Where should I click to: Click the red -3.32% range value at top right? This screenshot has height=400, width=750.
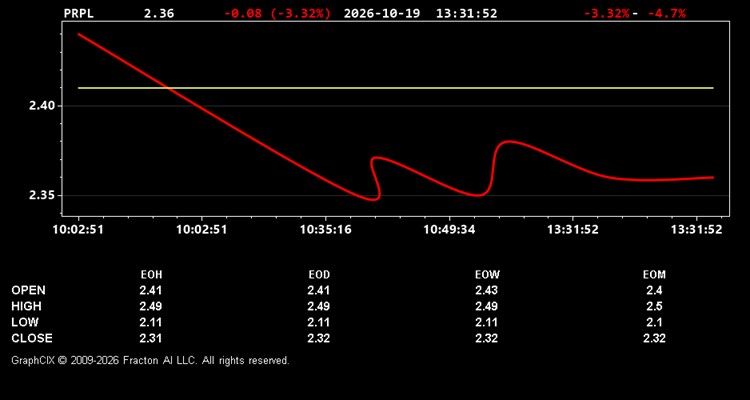[x=607, y=13]
